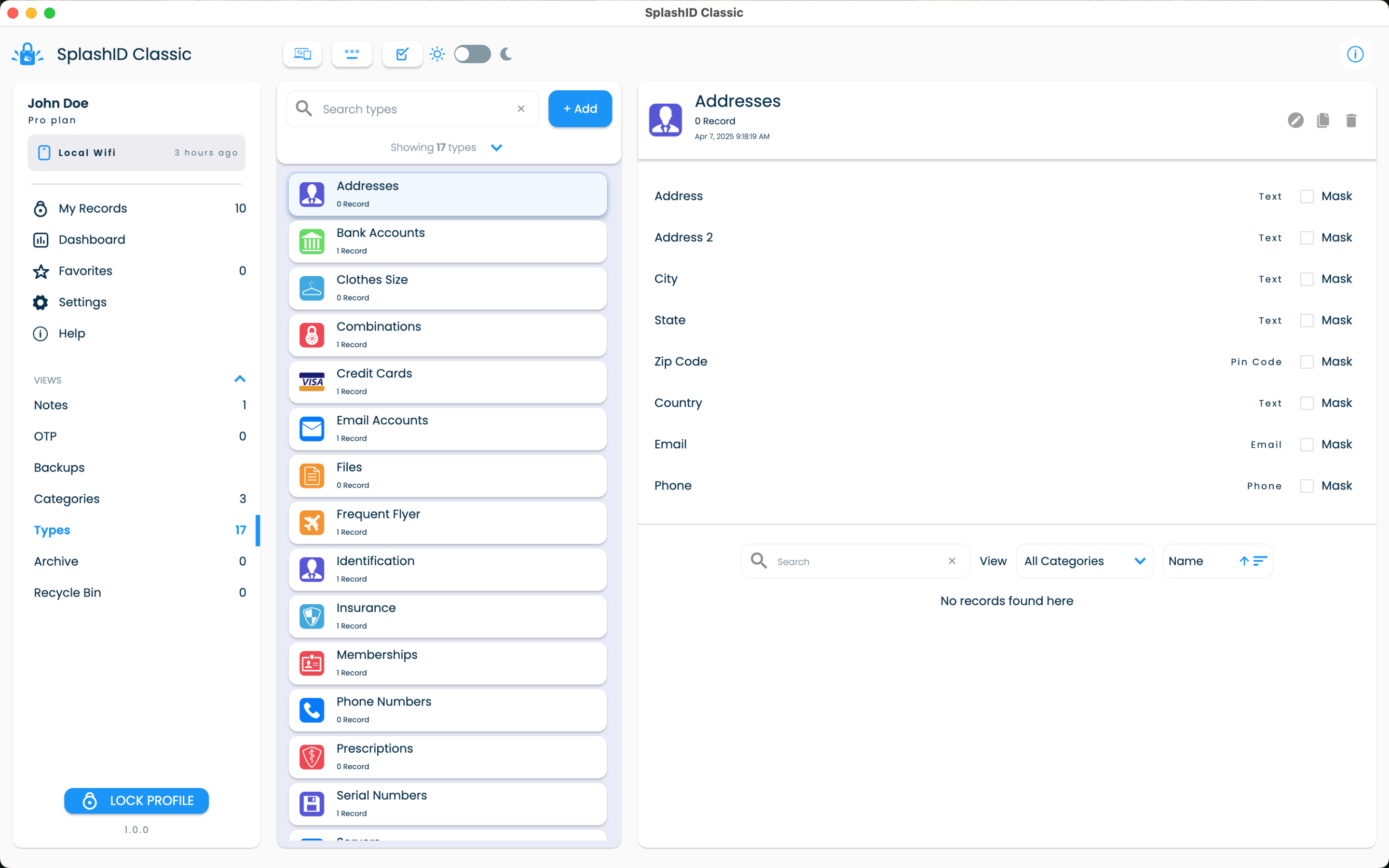Select the Addresses type card
This screenshot has width=1389, height=868.
click(448, 195)
